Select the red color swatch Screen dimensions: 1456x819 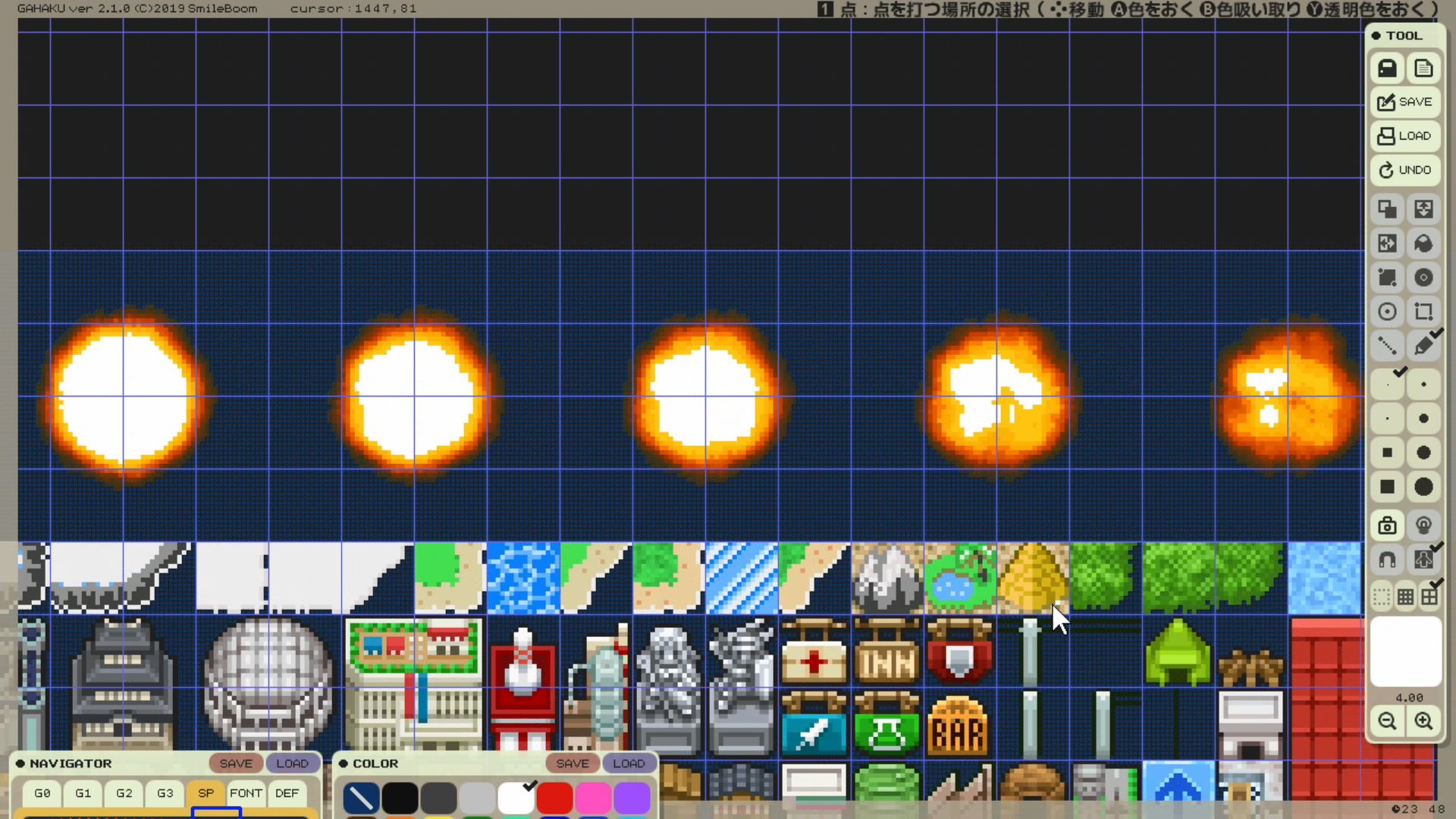554,798
